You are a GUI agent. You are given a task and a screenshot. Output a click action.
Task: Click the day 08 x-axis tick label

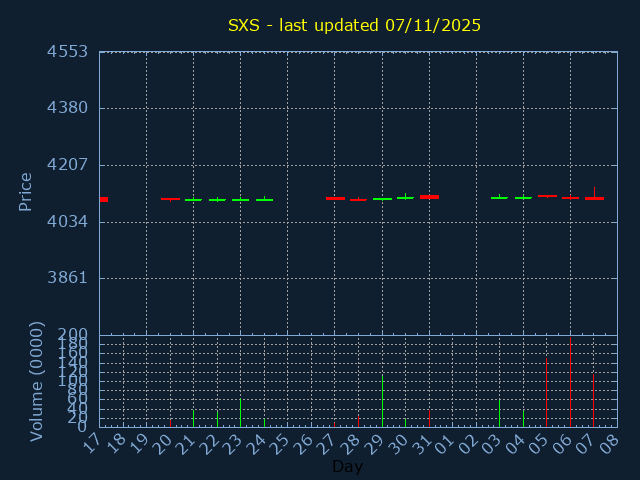(x=612, y=444)
